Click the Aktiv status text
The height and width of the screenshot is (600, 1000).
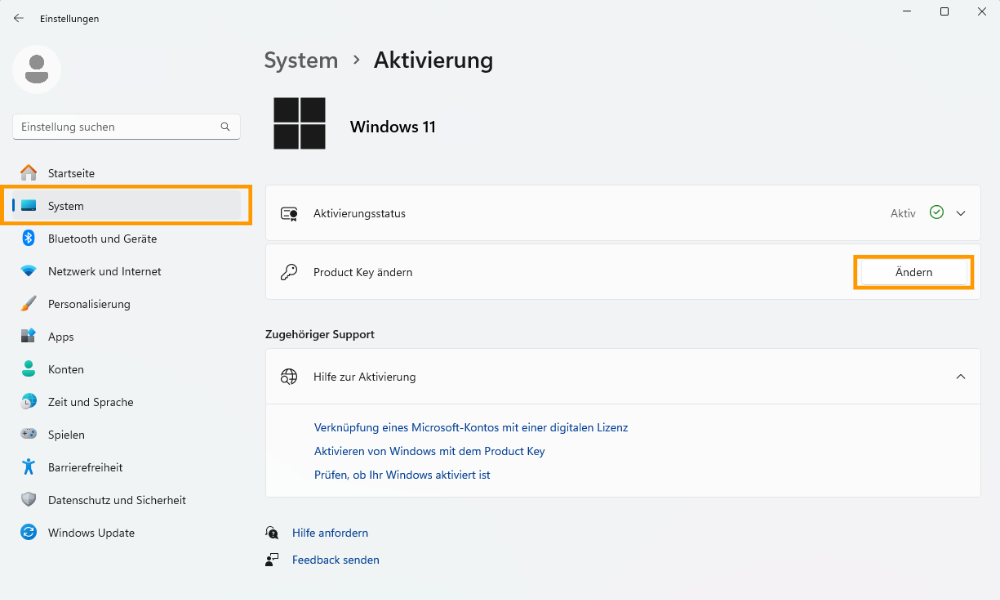pos(903,214)
